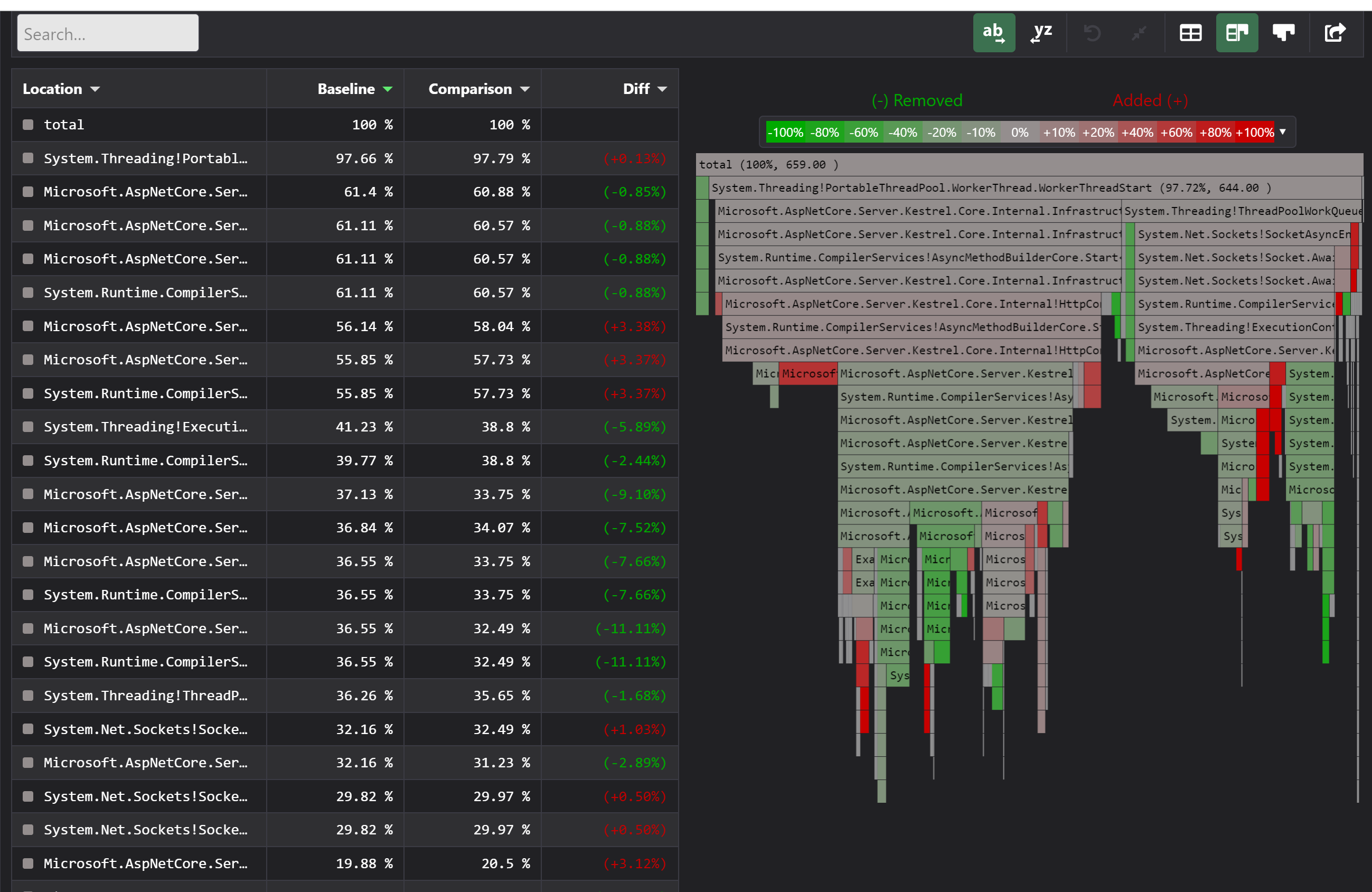Select the System.Threading!ThreadP… table row

(145, 696)
